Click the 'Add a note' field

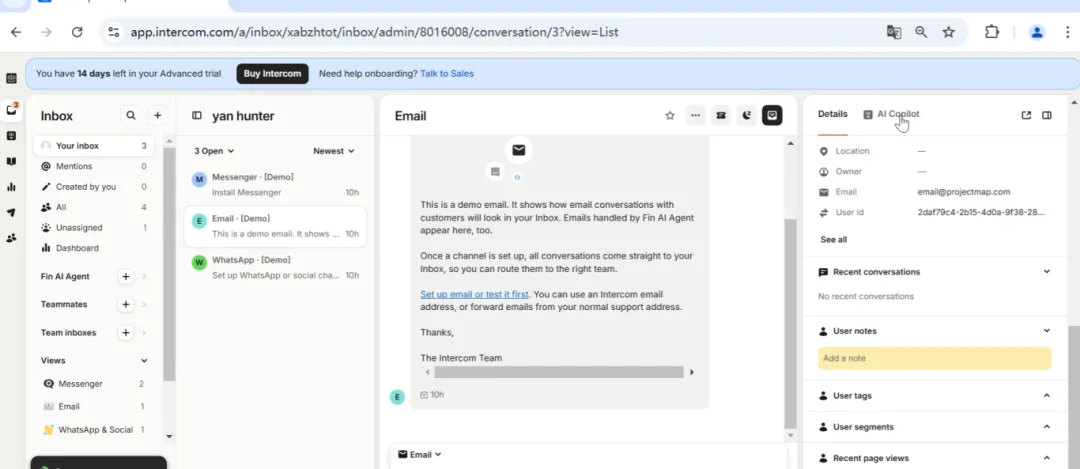934,358
